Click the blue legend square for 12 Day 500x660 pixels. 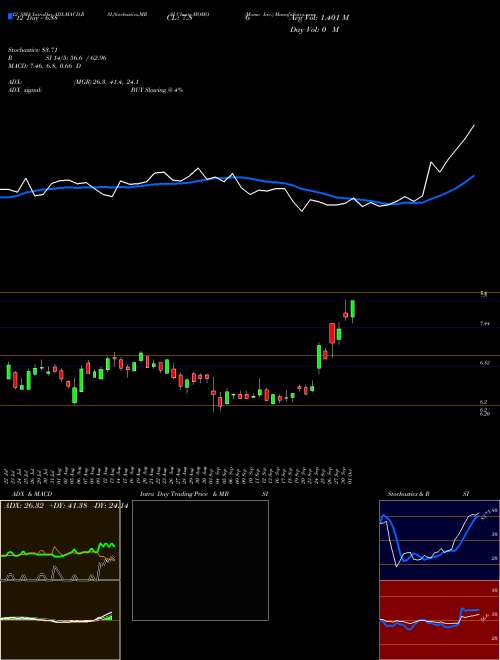(10, 17)
